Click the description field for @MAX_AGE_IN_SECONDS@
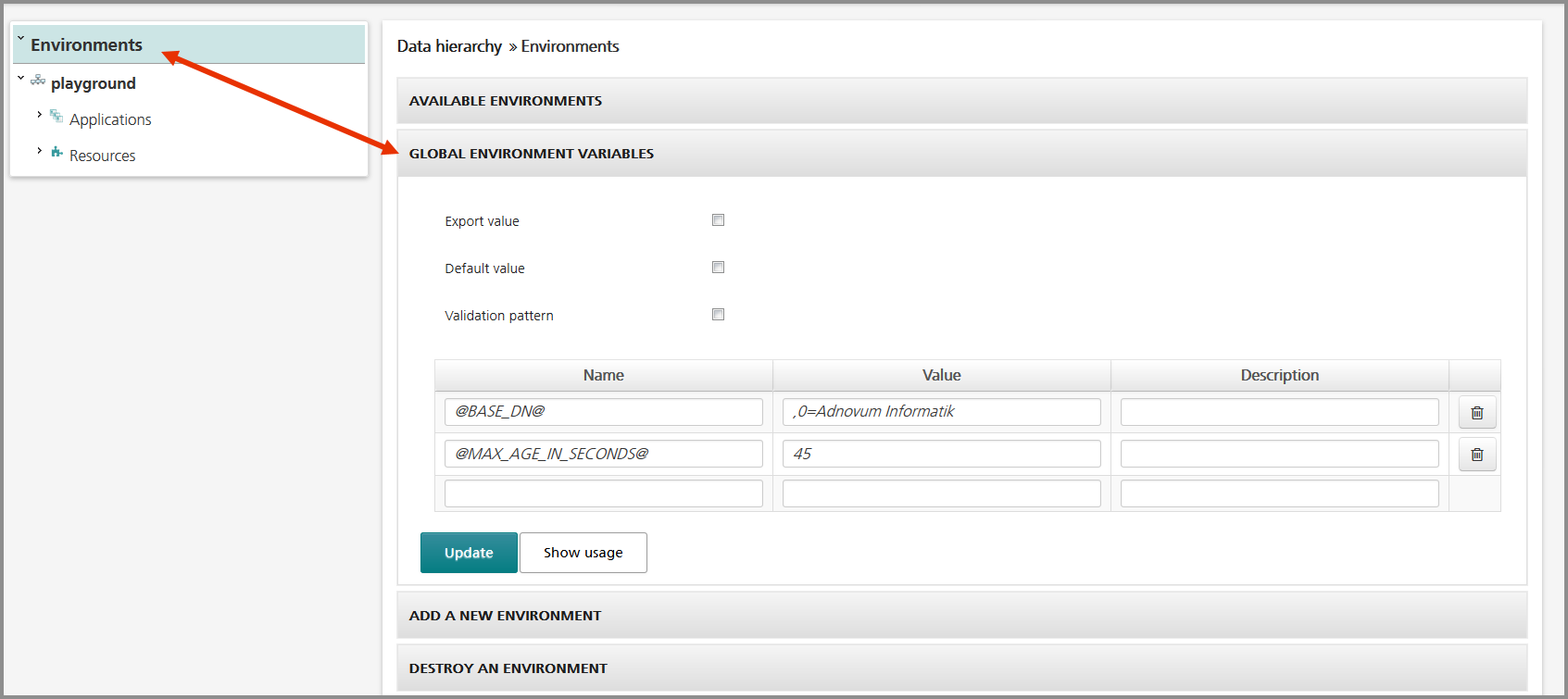 coord(1280,454)
